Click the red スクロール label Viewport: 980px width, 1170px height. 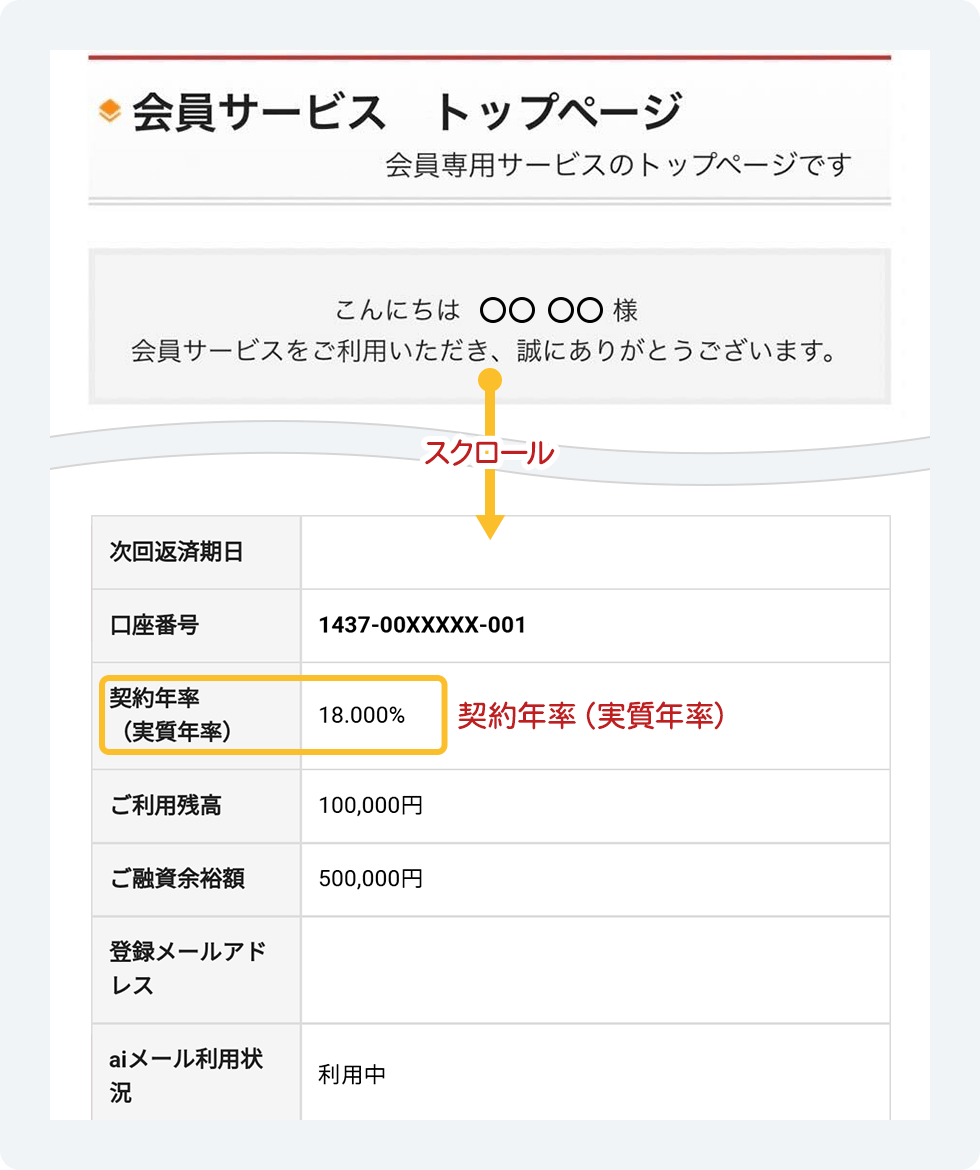click(x=489, y=452)
